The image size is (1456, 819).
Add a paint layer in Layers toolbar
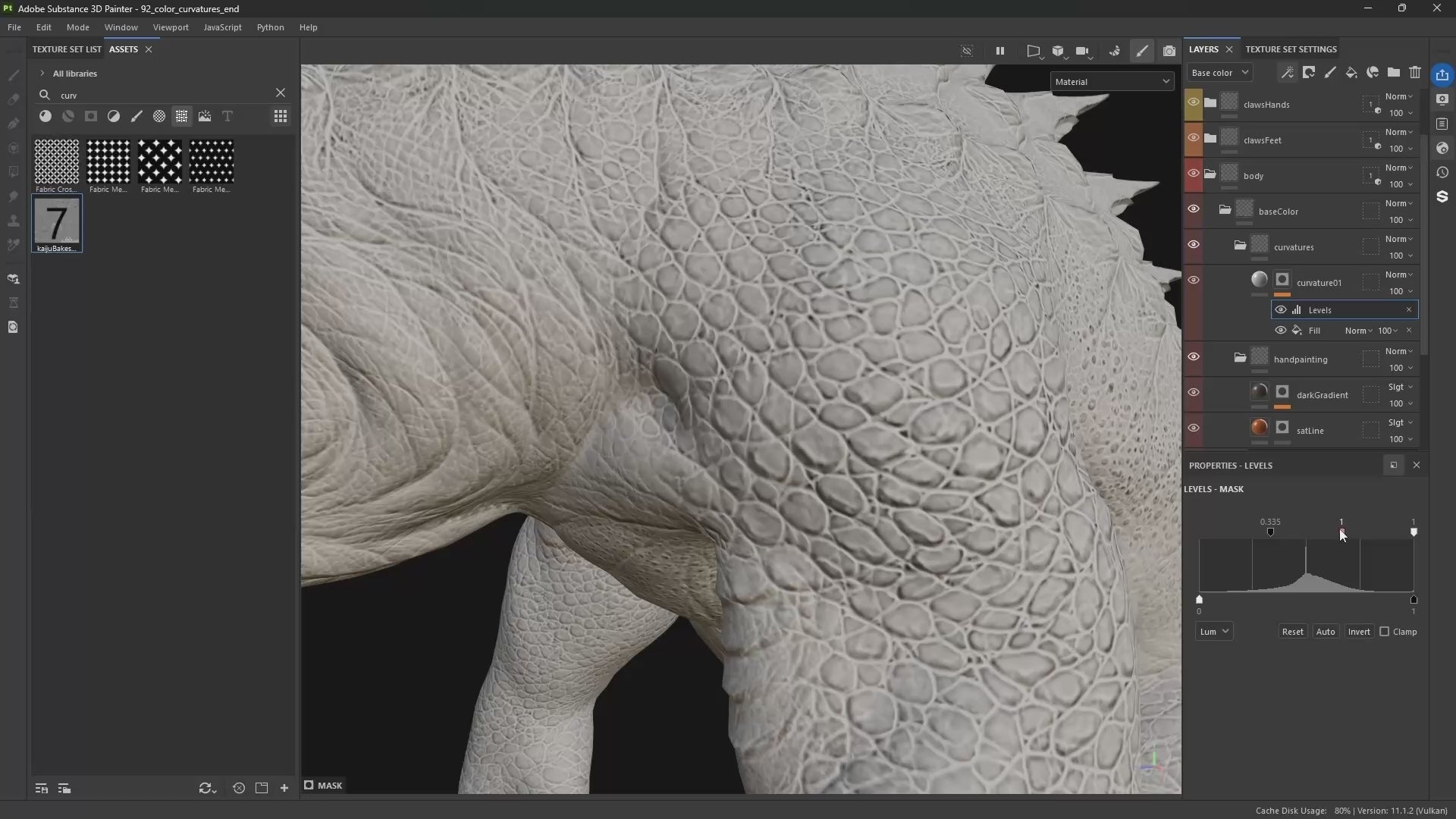point(1330,72)
